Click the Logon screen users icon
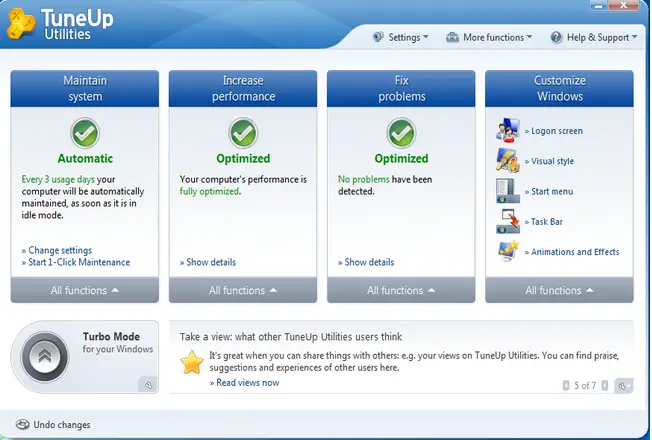Image resolution: width=652 pixels, height=440 pixels. (508, 130)
